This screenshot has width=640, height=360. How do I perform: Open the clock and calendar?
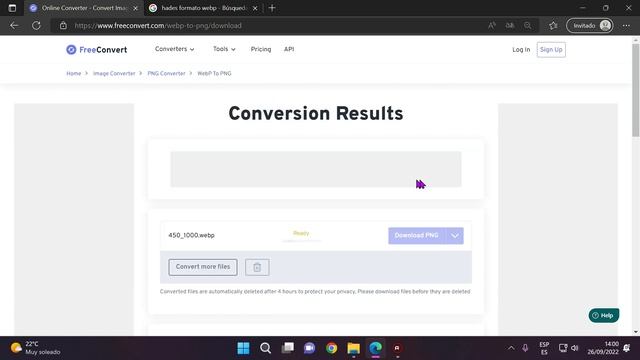(x=603, y=348)
